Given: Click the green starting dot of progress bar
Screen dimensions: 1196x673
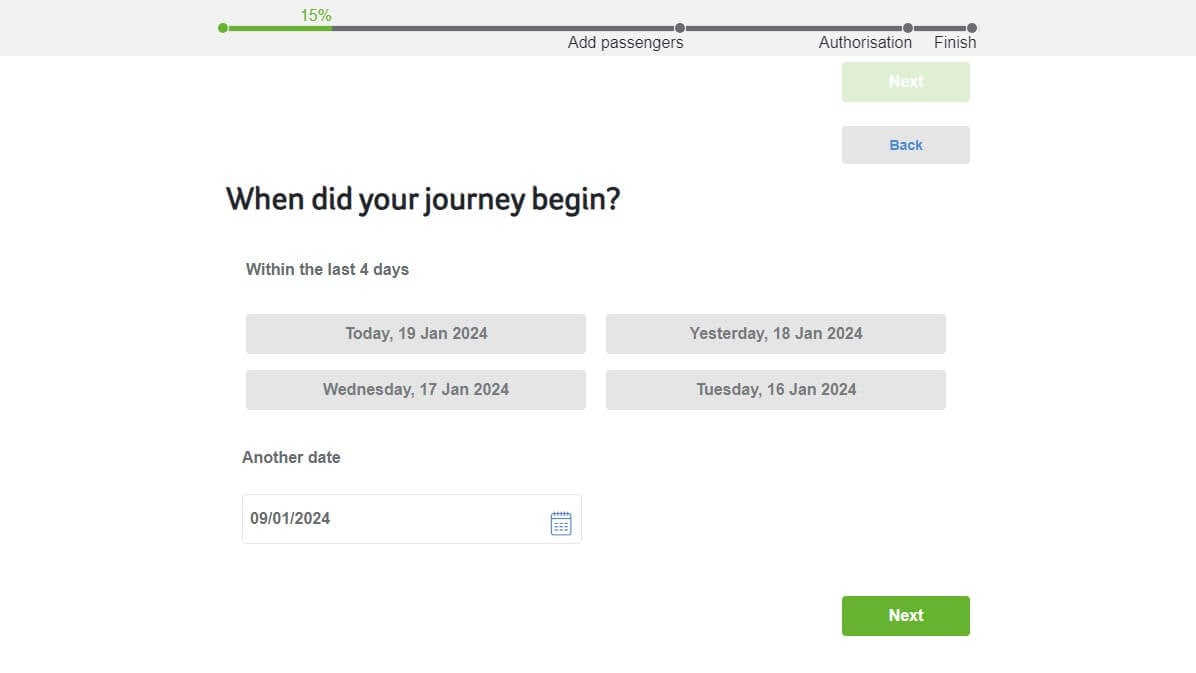Looking at the screenshot, I should pos(223,28).
